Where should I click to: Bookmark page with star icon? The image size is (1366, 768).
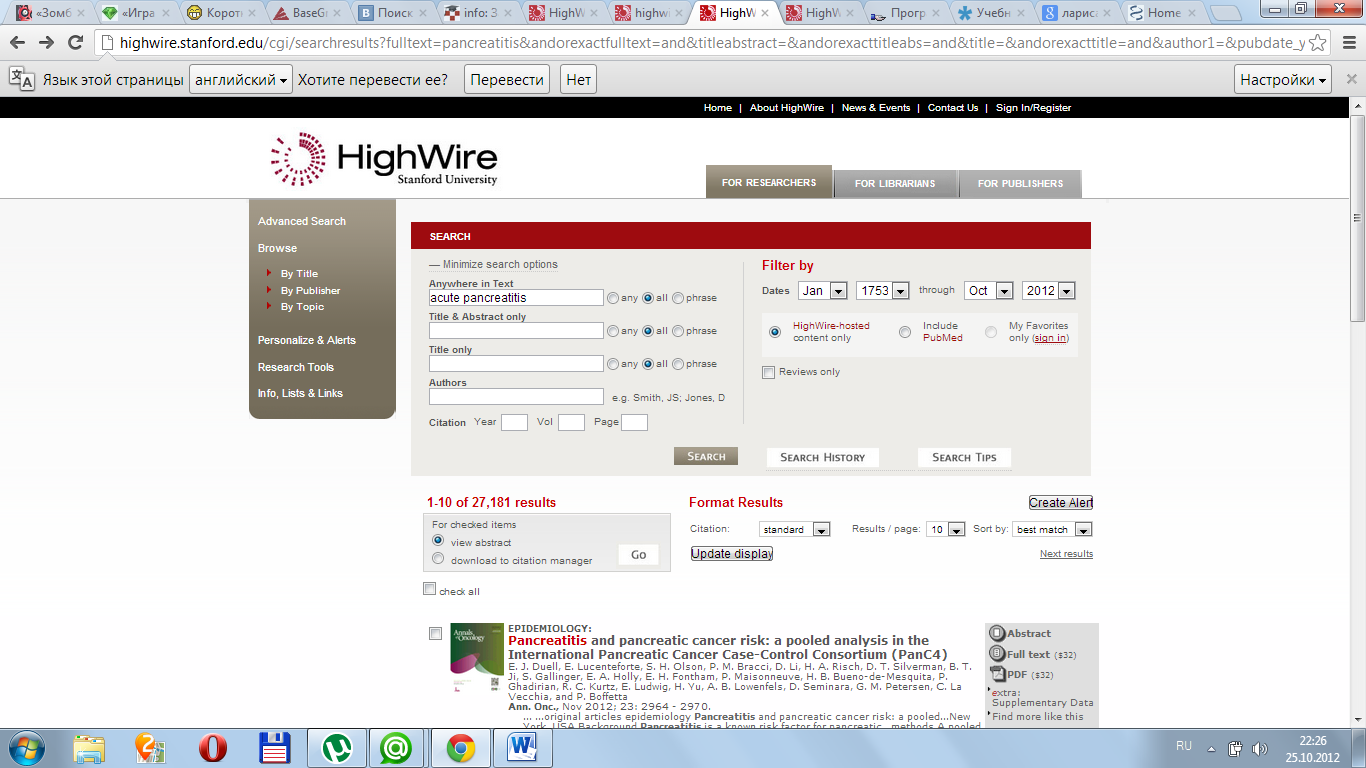point(1318,43)
